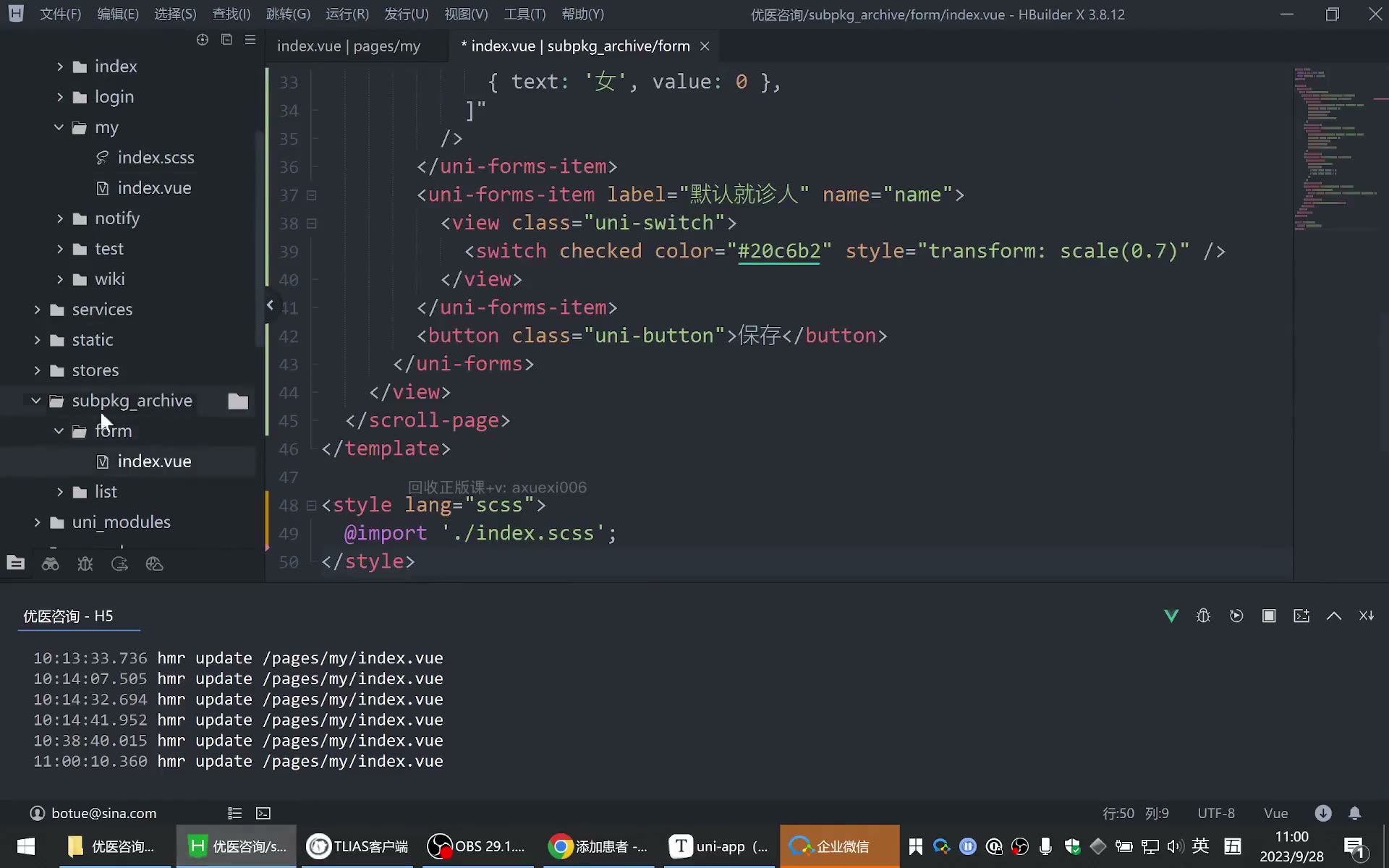
Task: Click the Vue devtools icon in console toolbar
Action: coord(1171,616)
